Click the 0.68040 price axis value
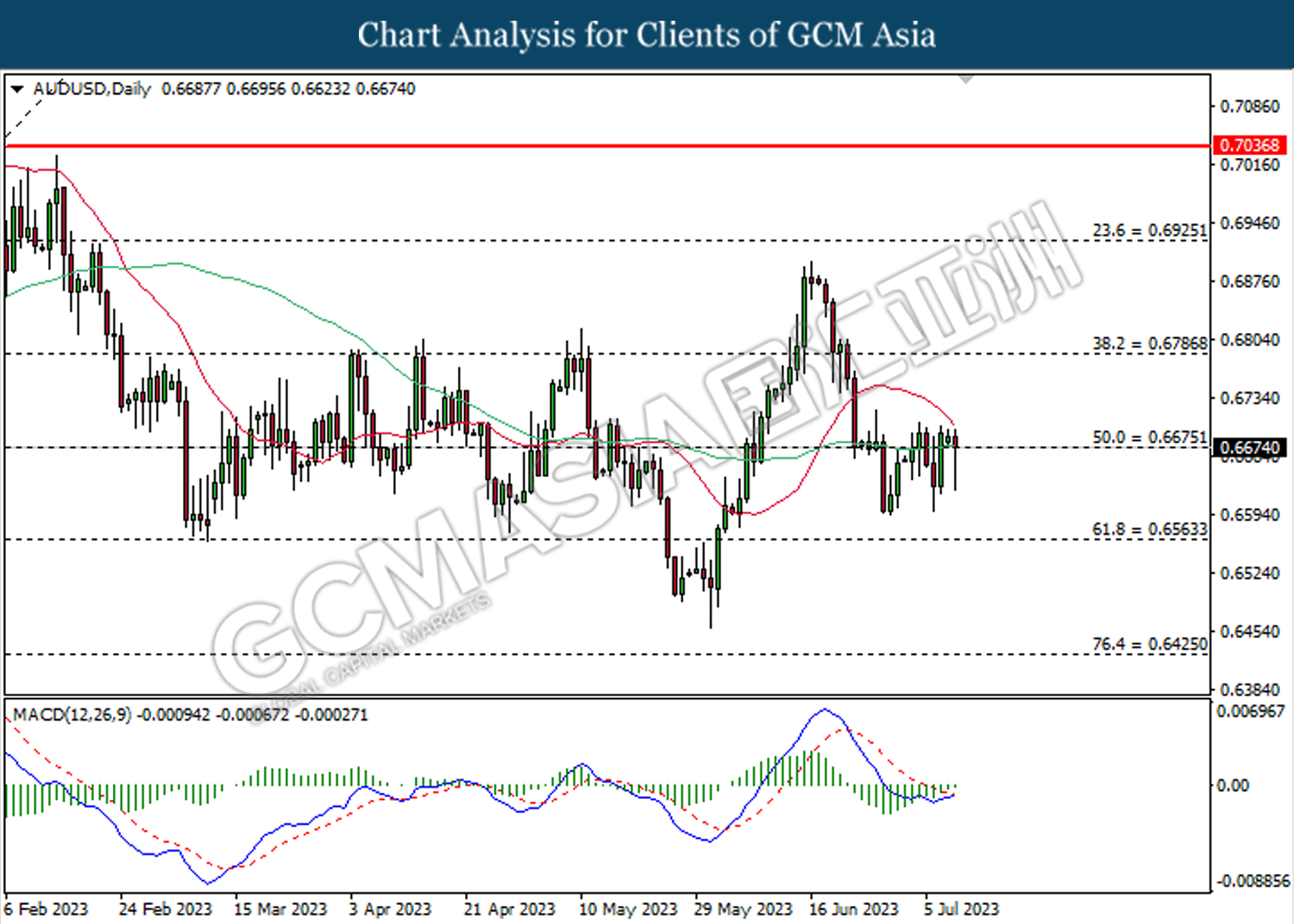Image resolution: width=1294 pixels, height=924 pixels. (x=1249, y=340)
